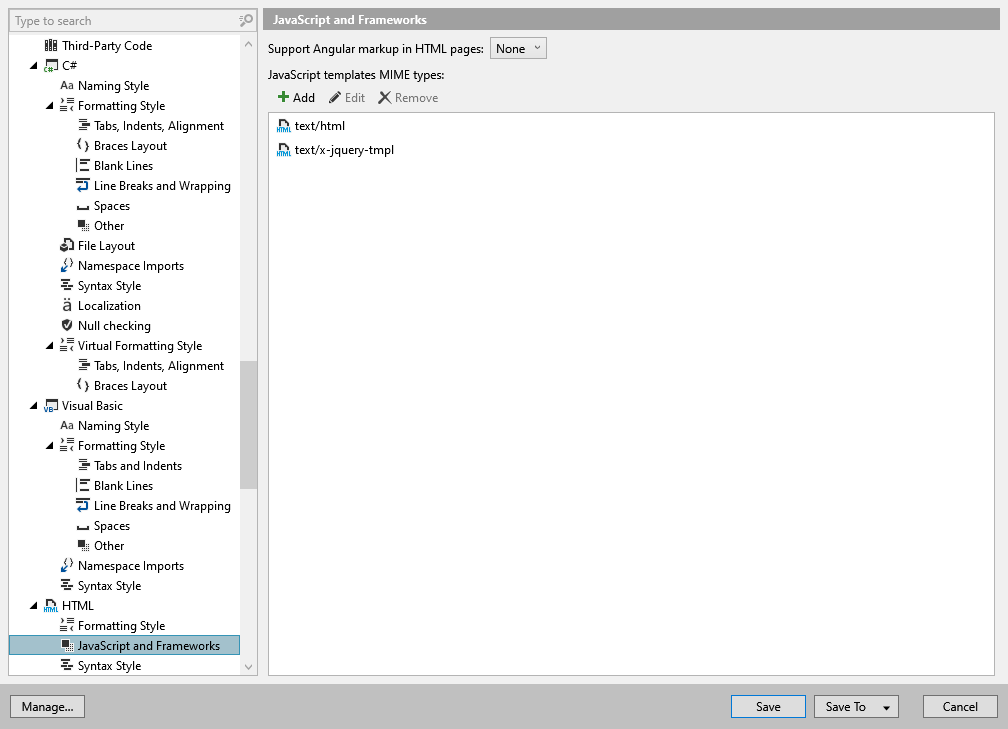Select the text/x-jquery-tmpl MIME type entry

coord(344,150)
